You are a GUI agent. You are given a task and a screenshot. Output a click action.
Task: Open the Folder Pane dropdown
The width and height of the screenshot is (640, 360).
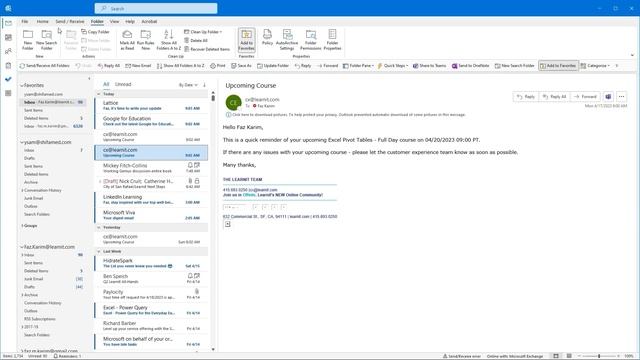pos(358,66)
